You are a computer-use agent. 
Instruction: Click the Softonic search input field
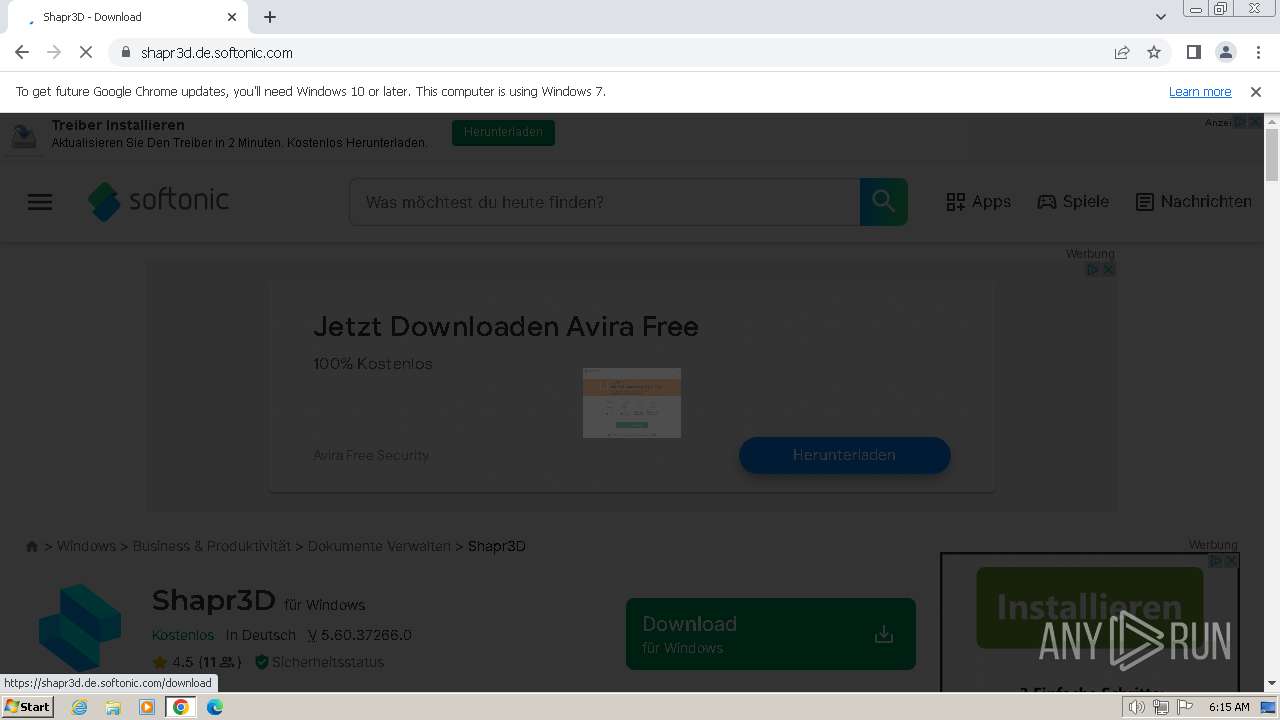coord(605,202)
